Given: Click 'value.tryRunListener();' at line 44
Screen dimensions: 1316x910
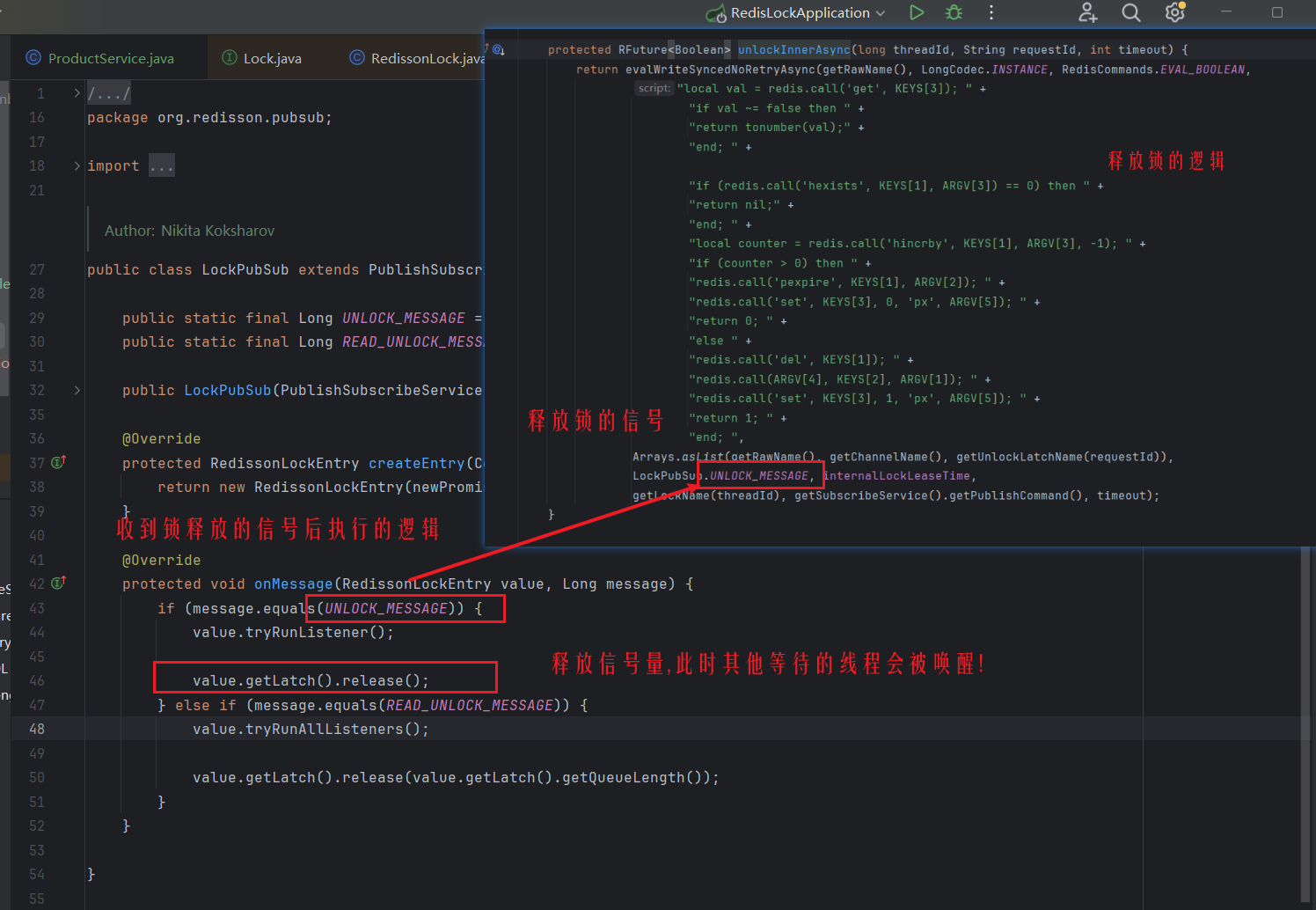Looking at the screenshot, I should tap(293, 632).
